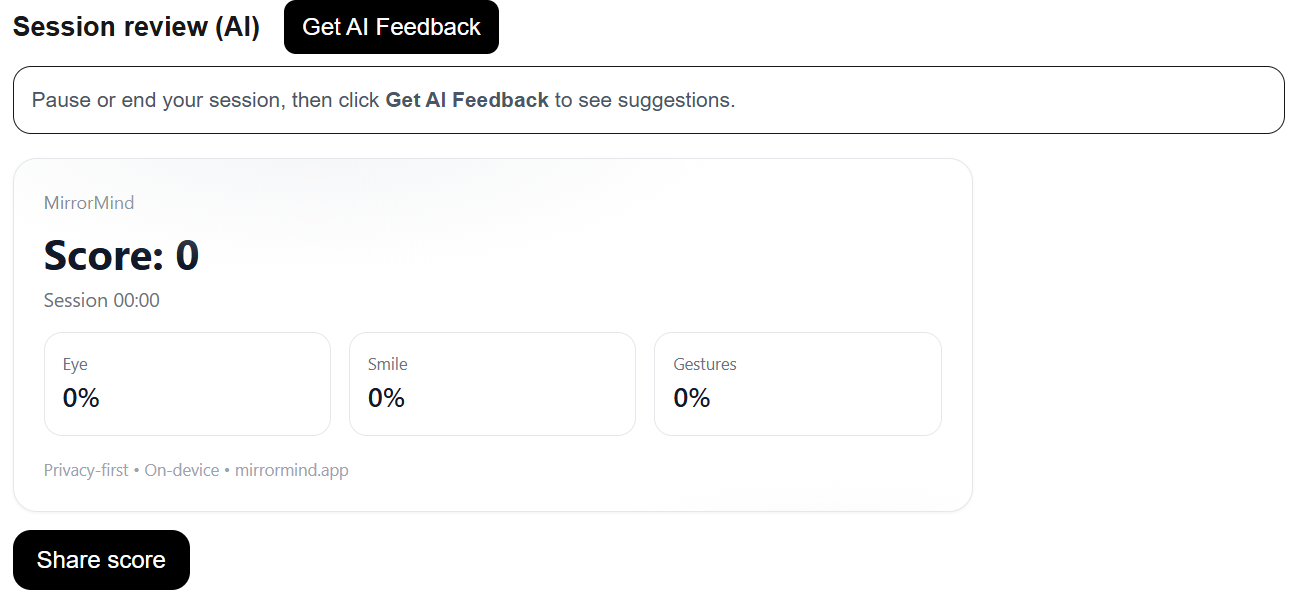
Task: Click the Smile label in the middle card
Action: point(388,365)
